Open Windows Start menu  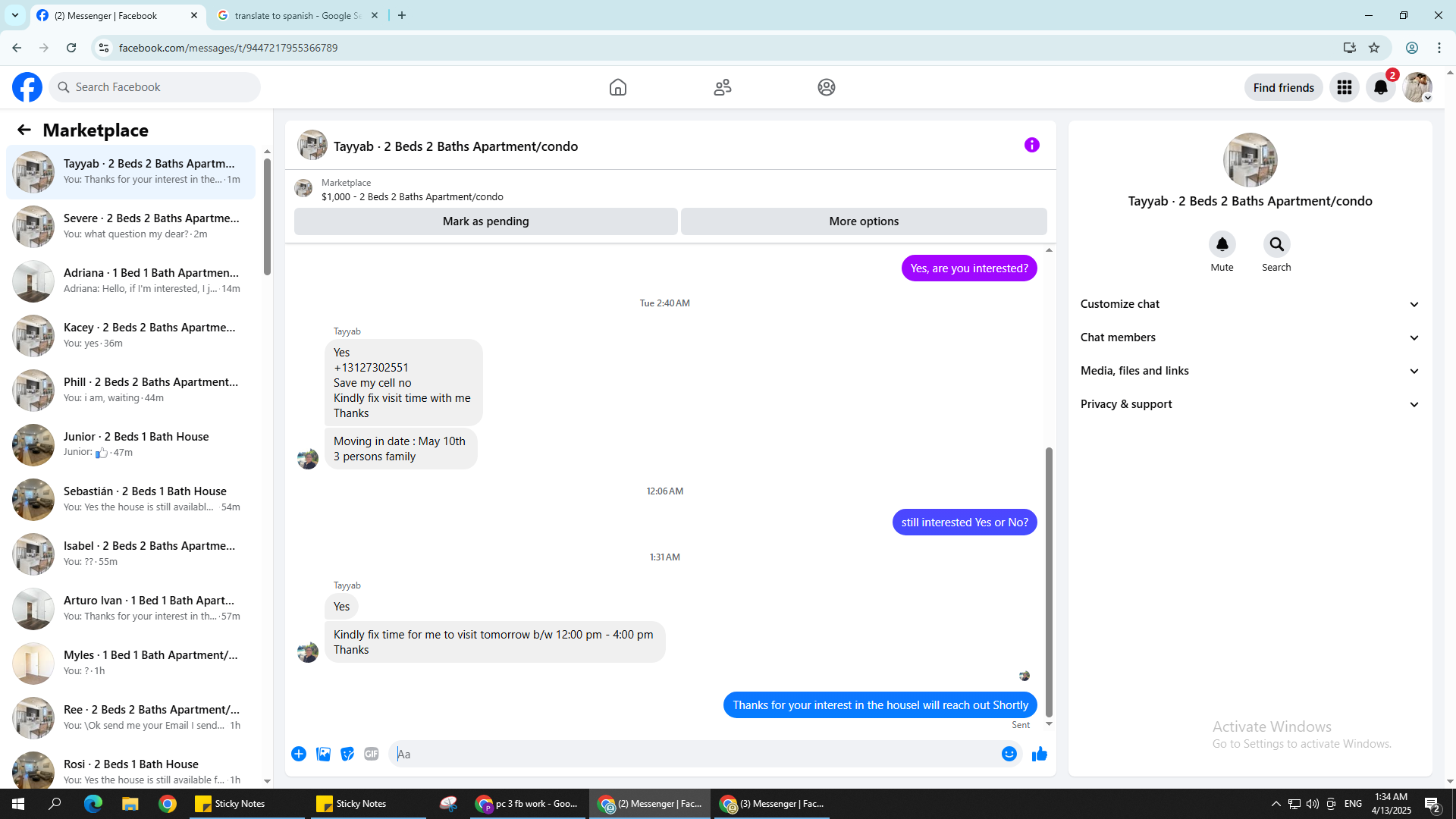coord(18,804)
